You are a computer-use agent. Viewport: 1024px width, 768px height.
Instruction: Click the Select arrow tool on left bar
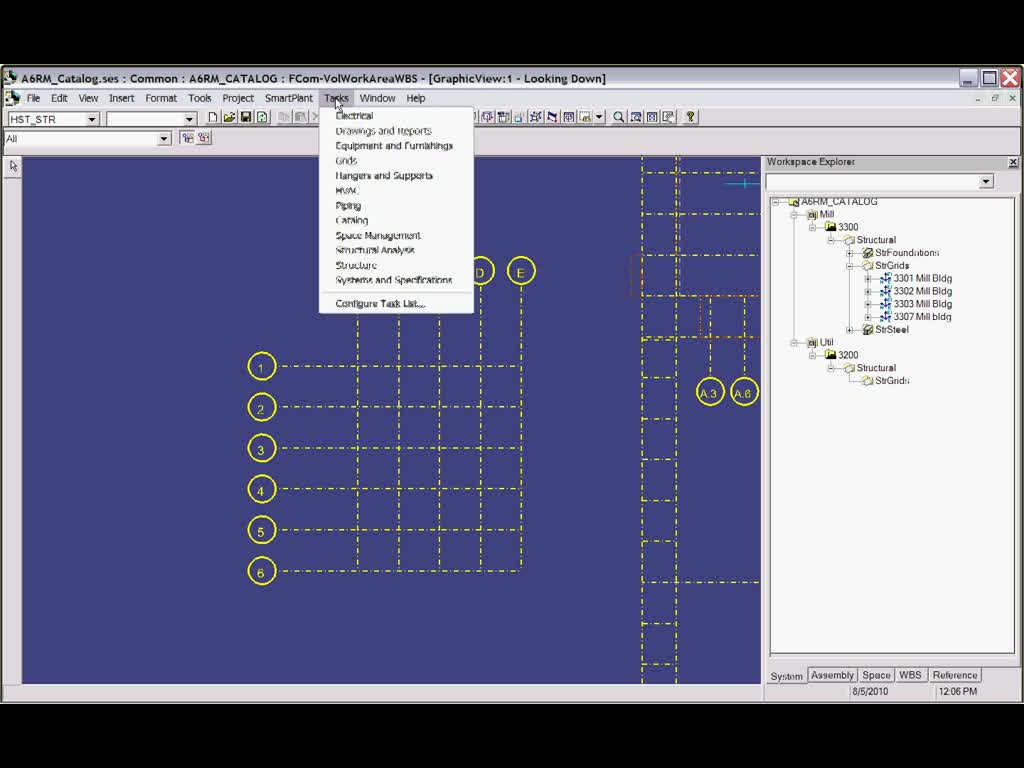point(13,167)
